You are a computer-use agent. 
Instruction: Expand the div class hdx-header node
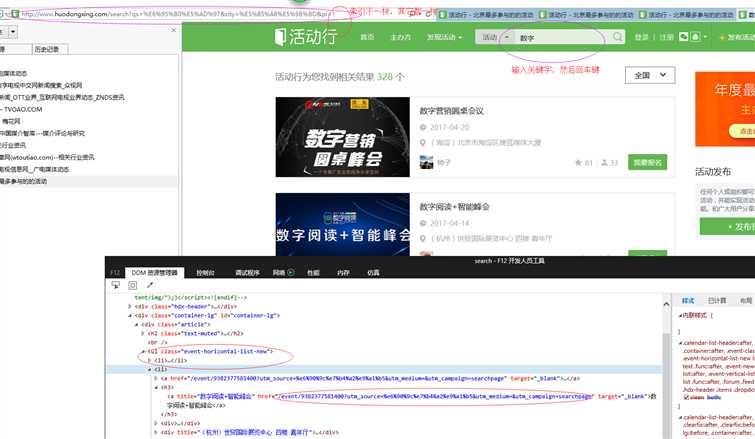pyautogui.click(x=130, y=306)
